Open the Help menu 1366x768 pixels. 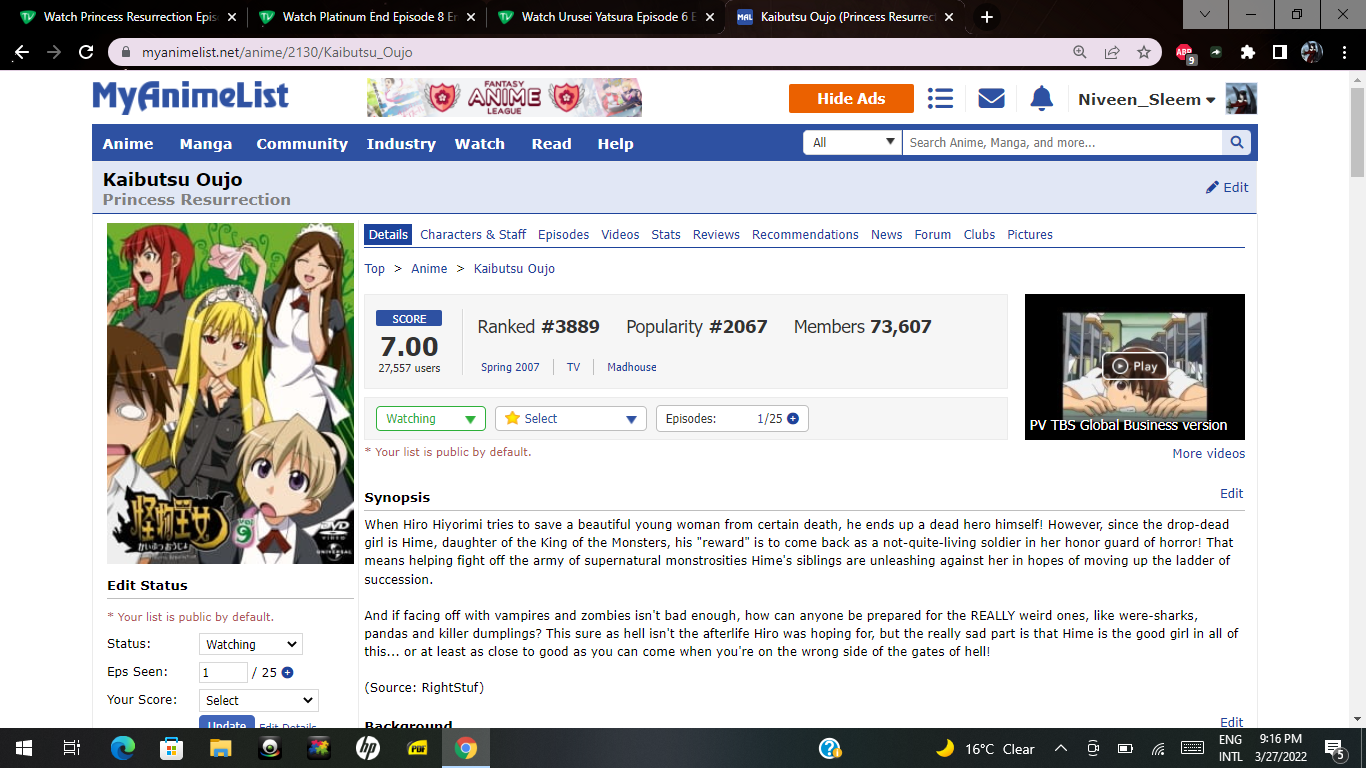pyautogui.click(x=616, y=144)
